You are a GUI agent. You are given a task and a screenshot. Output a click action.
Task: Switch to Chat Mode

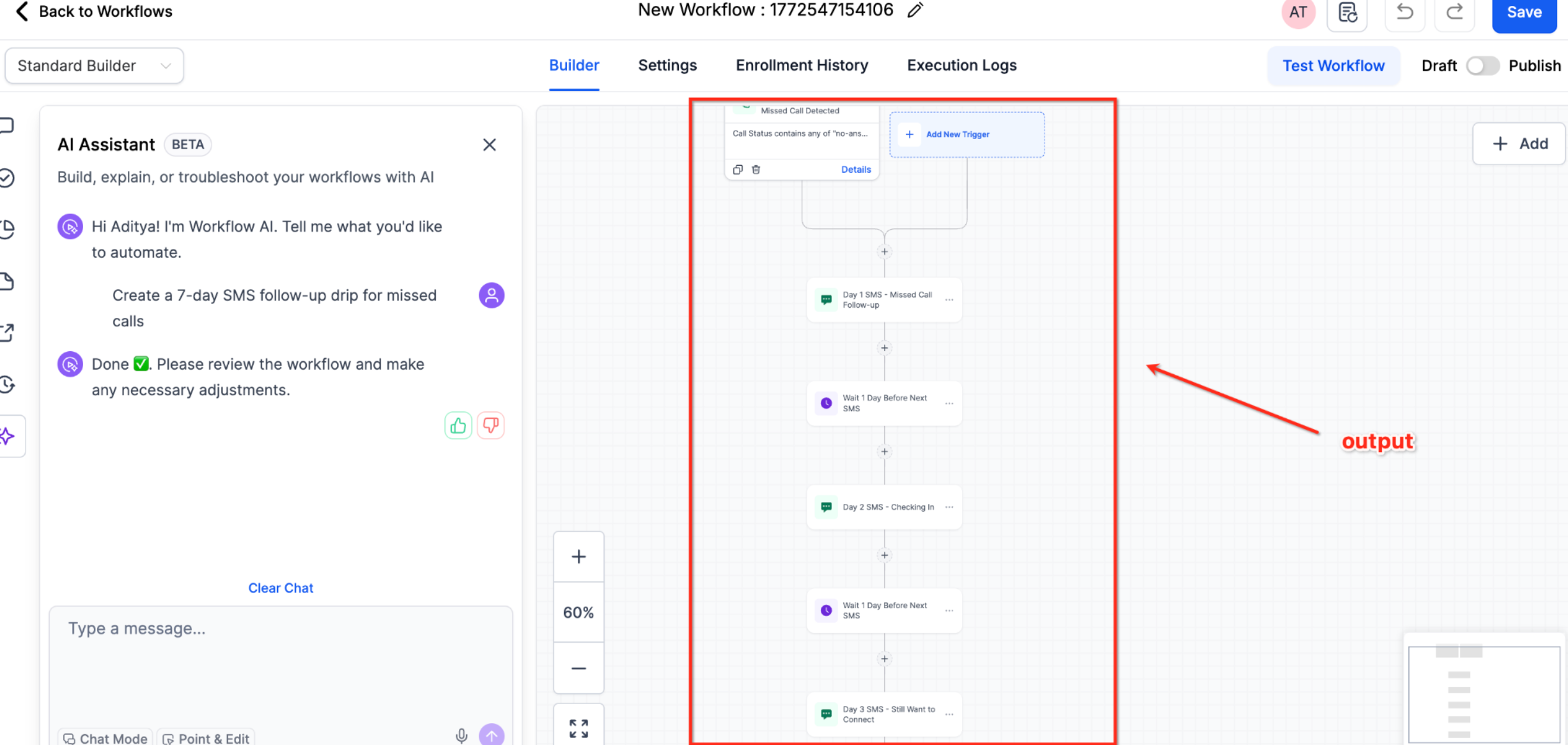pos(105,738)
